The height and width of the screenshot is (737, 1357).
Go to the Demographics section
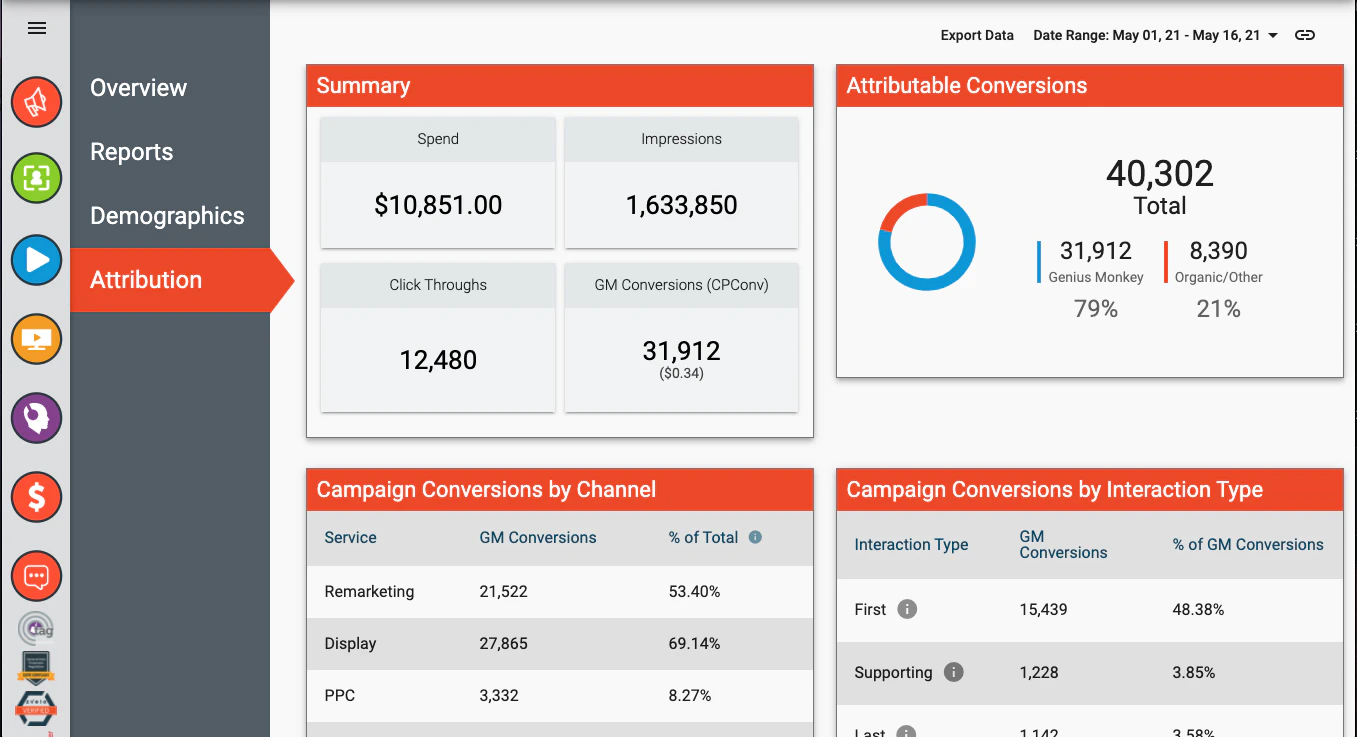coord(167,216)
